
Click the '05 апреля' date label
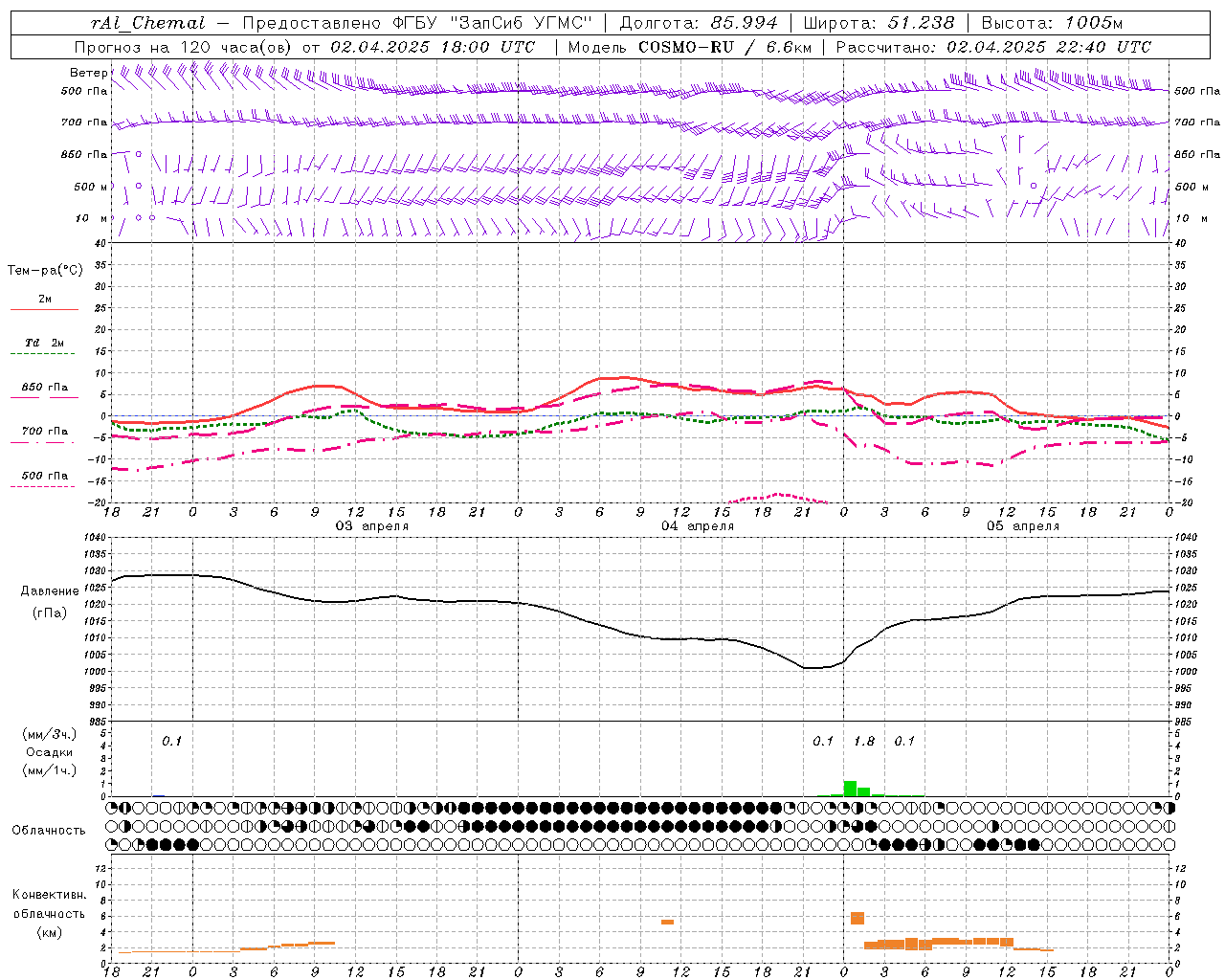(x=1023, y=526)
